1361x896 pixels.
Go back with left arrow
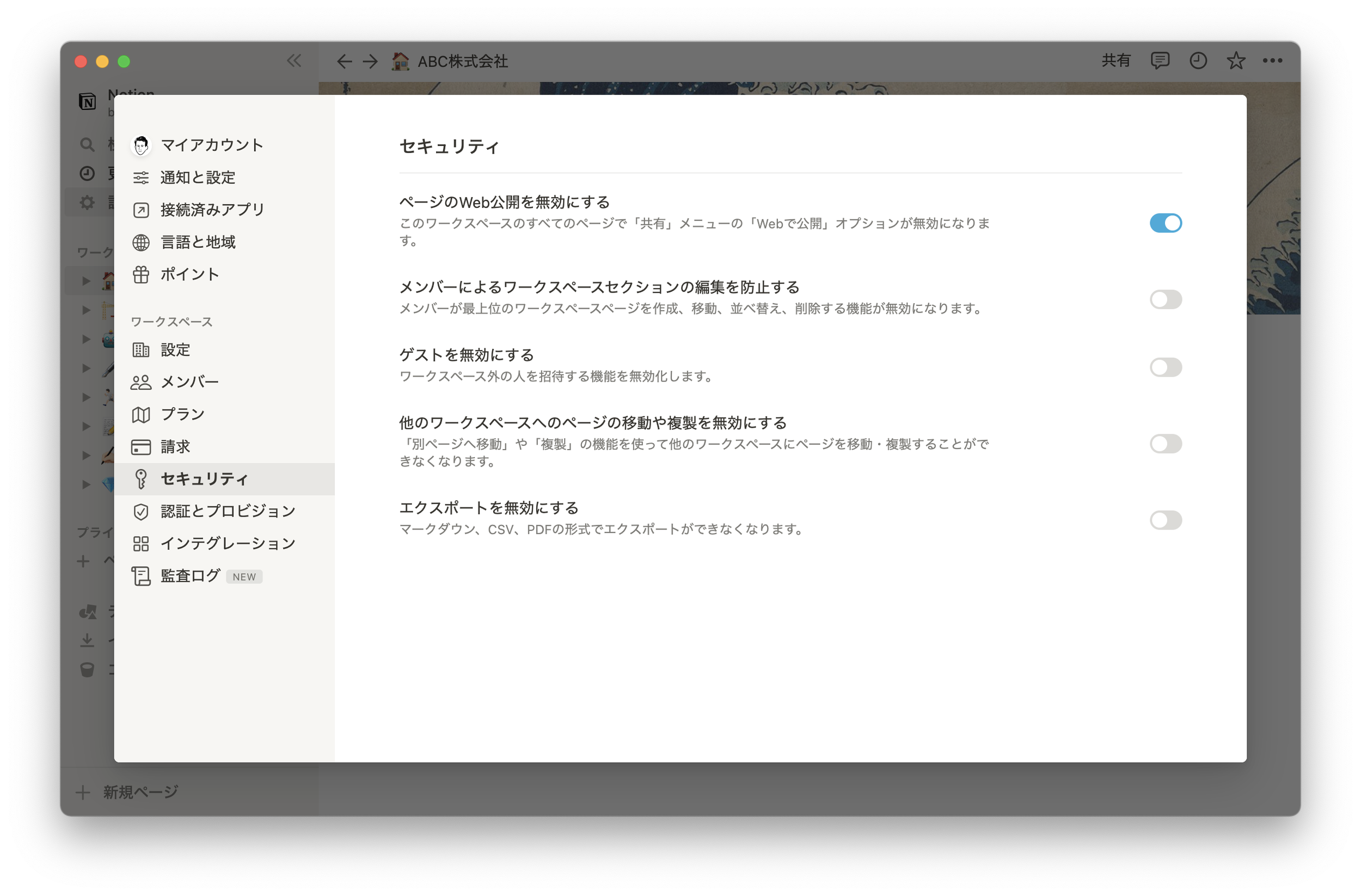tap(344, 61)
